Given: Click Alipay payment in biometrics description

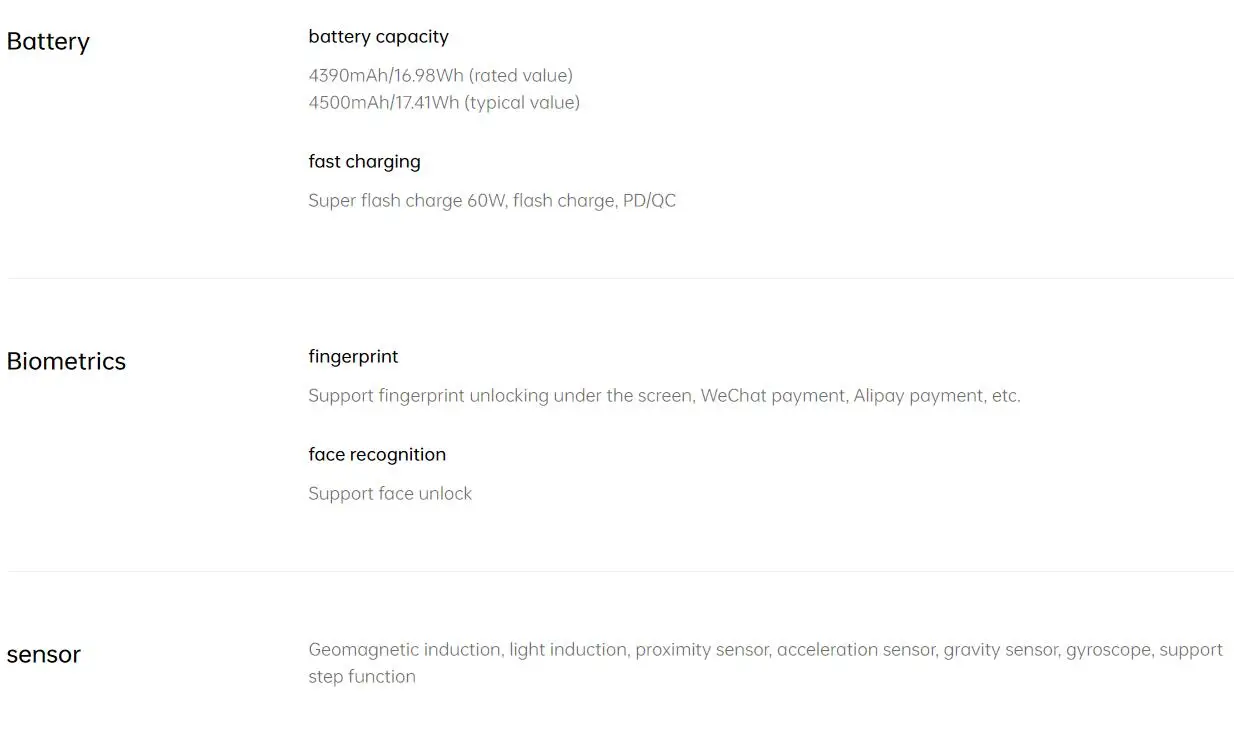Looking at the screenshot, I should pyautogui.click(x=918, y=396).
